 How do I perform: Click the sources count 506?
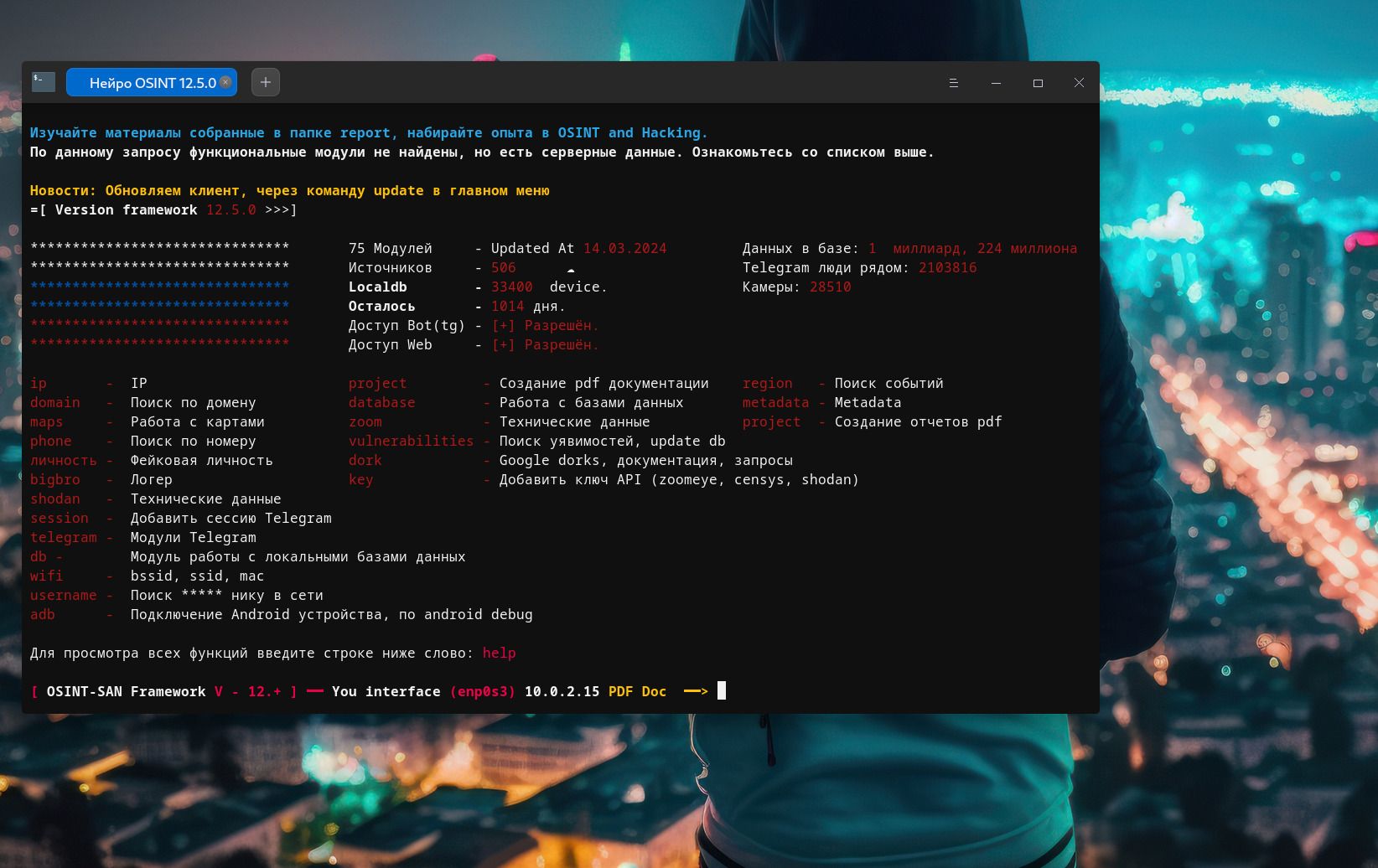(x=504, y=267)
